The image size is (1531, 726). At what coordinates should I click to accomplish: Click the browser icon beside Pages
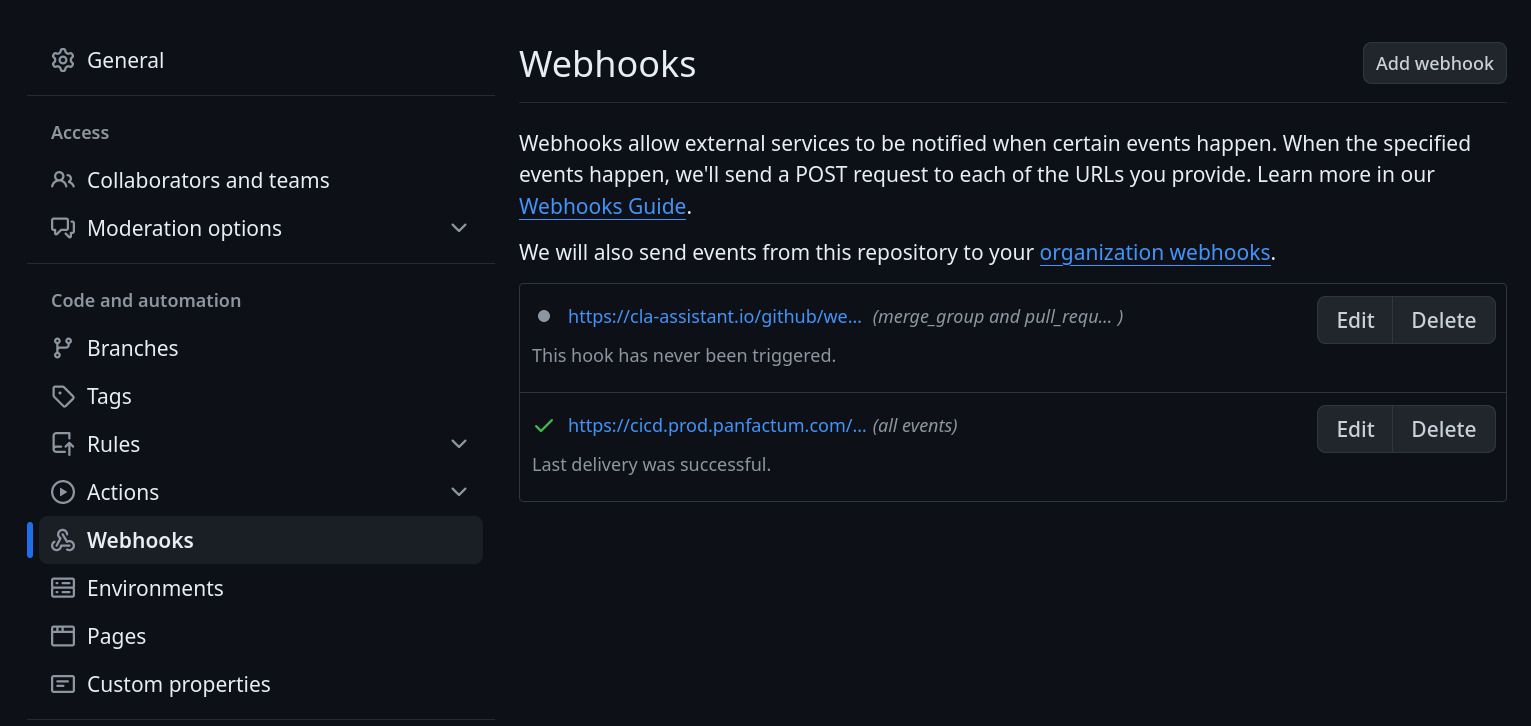(63, 636)
